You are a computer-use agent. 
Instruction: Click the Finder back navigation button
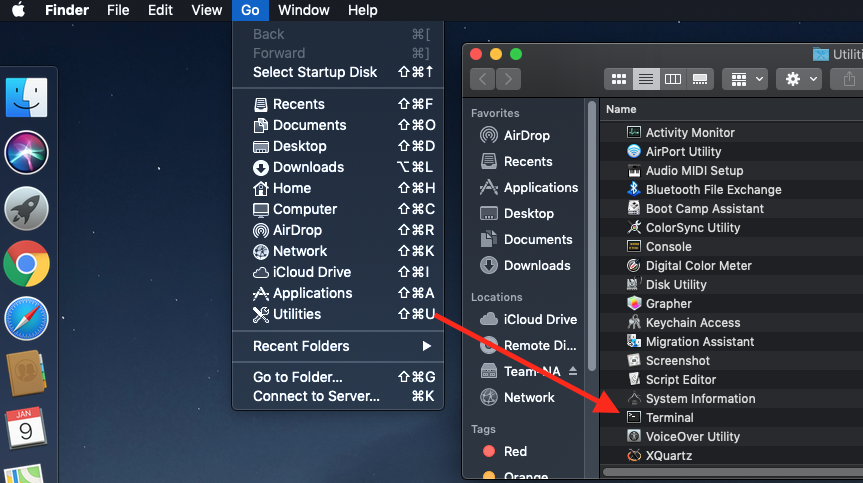point(483,79)
